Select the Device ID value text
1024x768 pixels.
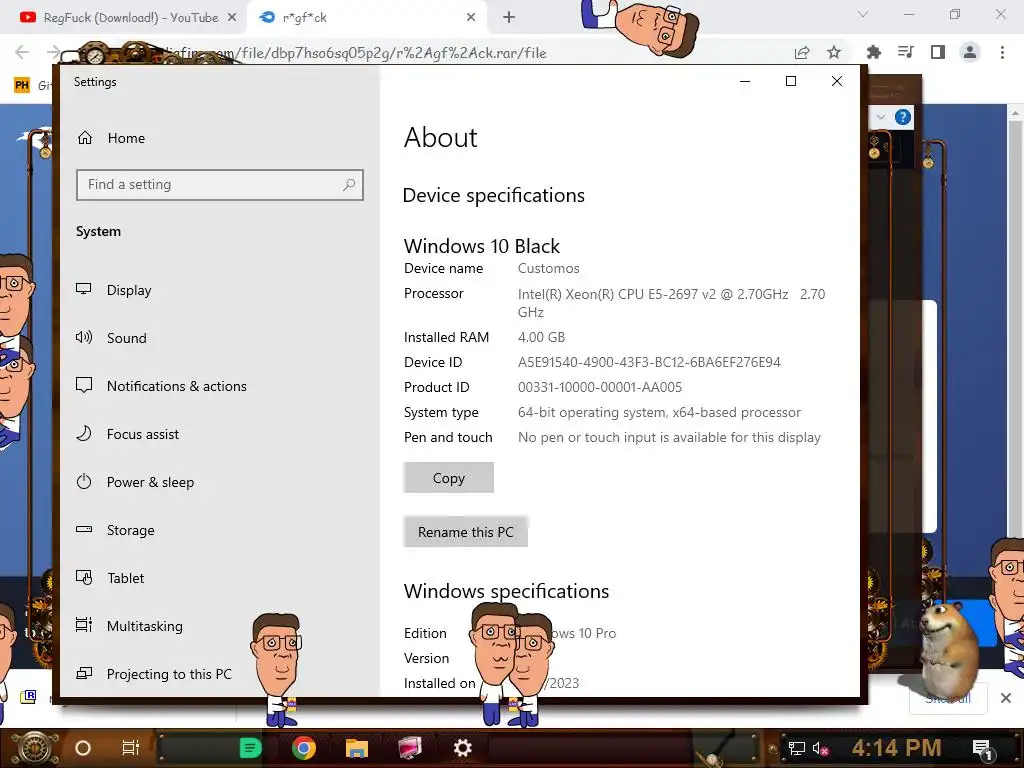[649, 362]
